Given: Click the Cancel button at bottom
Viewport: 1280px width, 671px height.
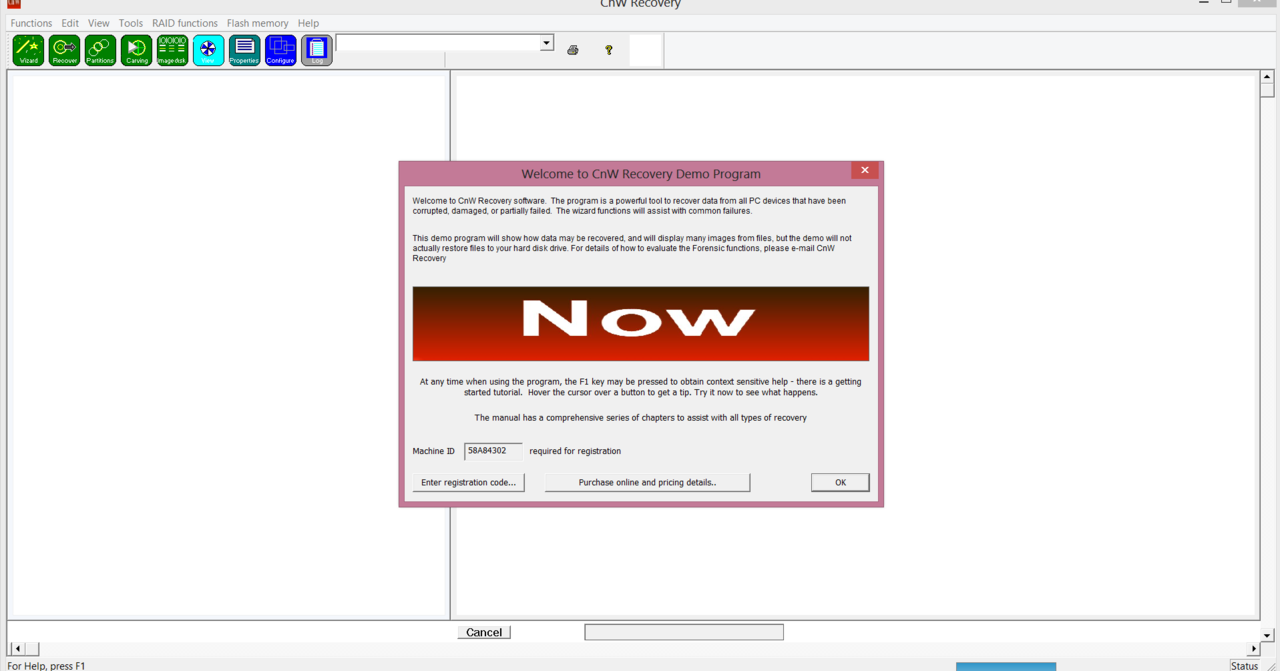Looking at the screenshot, I should pyautogui.click(x=484, y=632).
